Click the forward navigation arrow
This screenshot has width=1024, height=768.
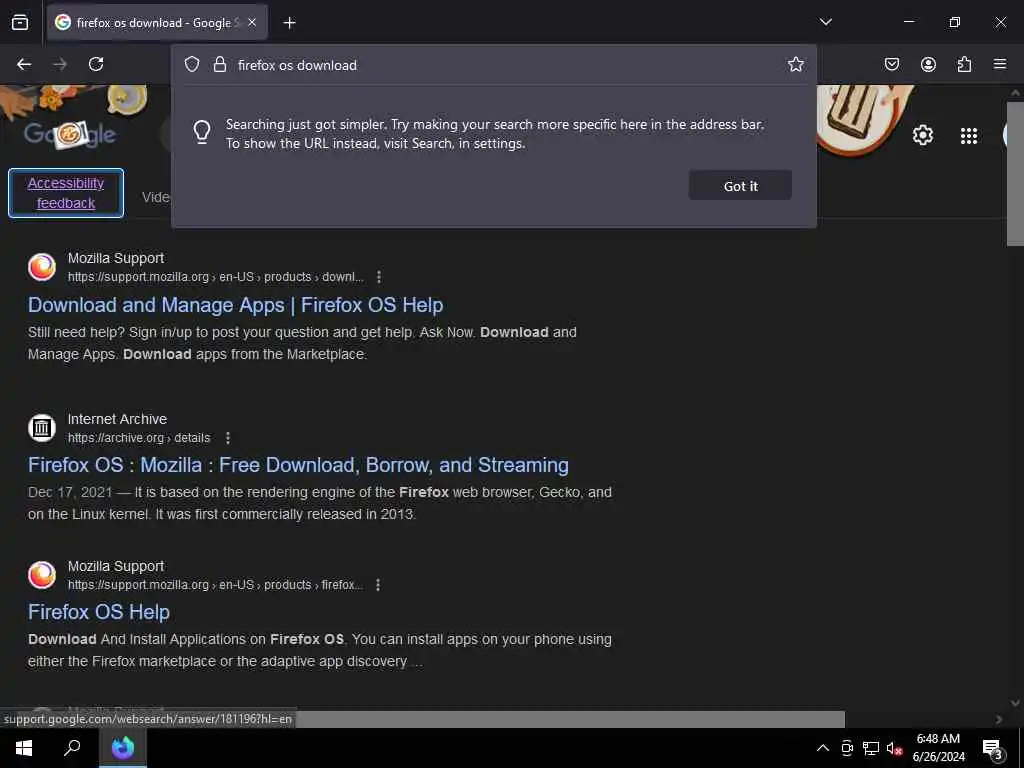click(x=60, y=64)
